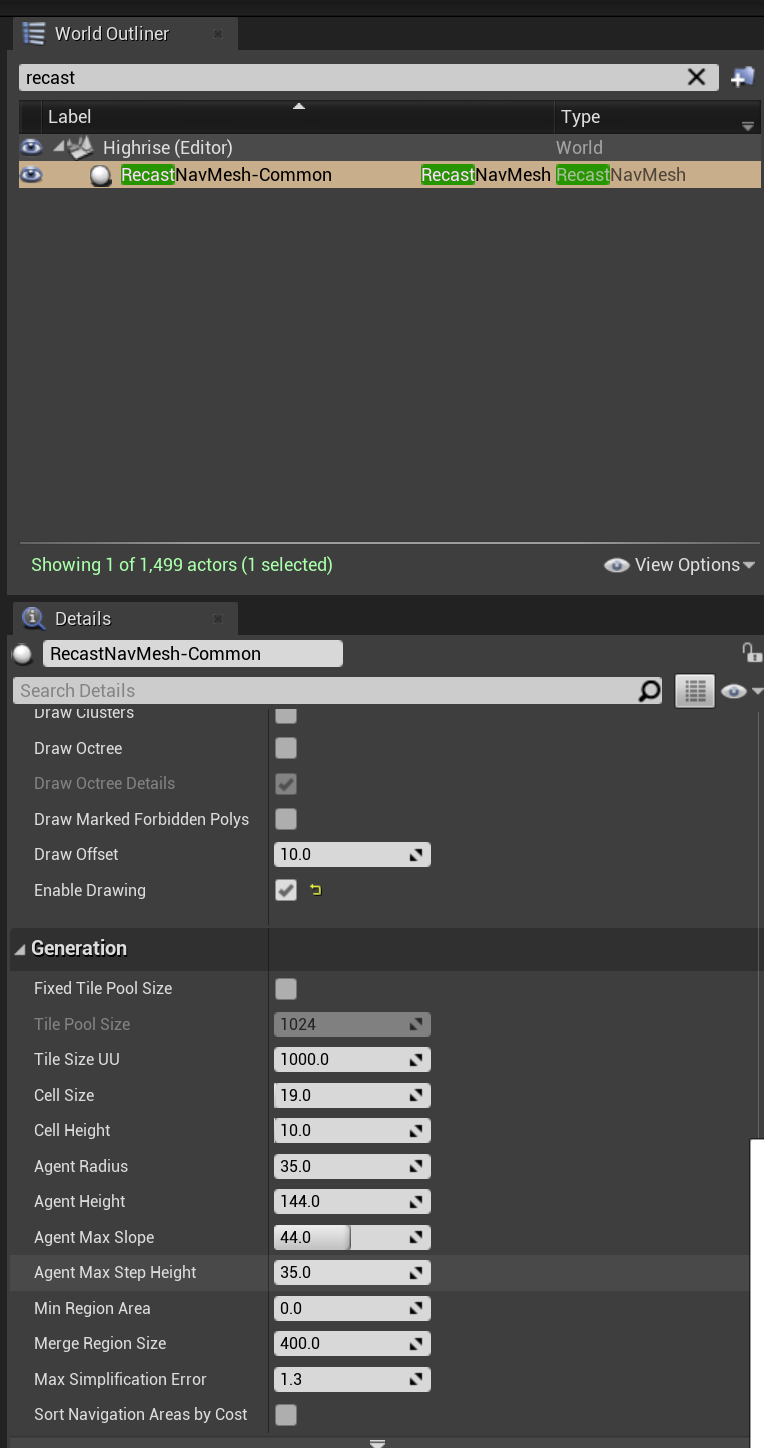Open the View Options dropdown
The height and width of the screenshot is (1448, 764).
click(680, 565)
